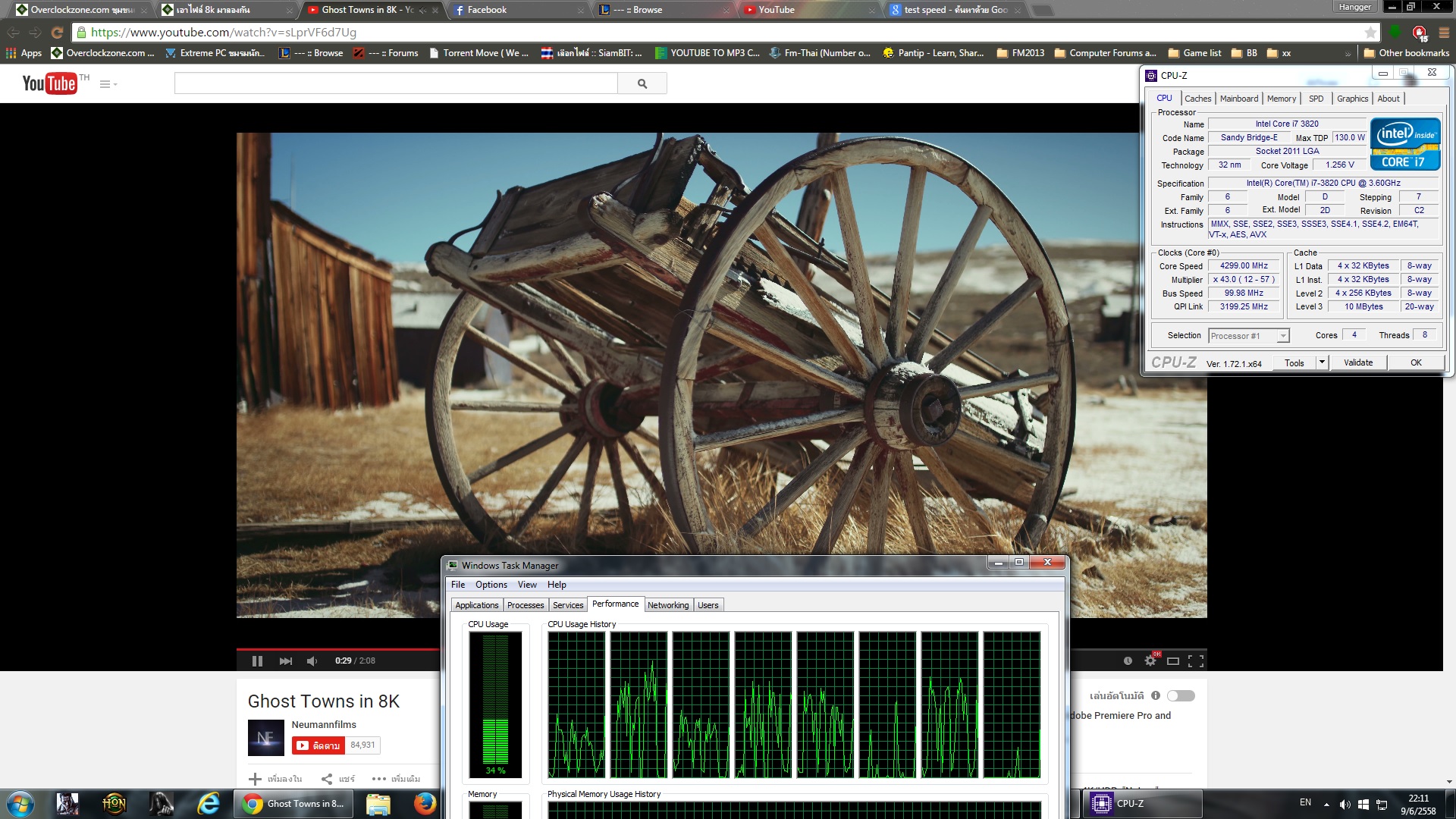Enter fullscreen mode in video player
This screenshot has height=819, width=1456.
[x=1196, y=661]
